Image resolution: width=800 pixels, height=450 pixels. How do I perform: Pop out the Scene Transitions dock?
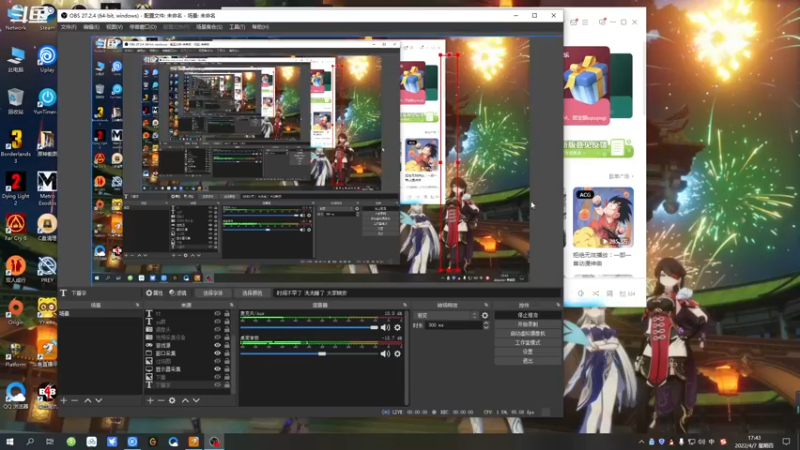click(486, 305)
